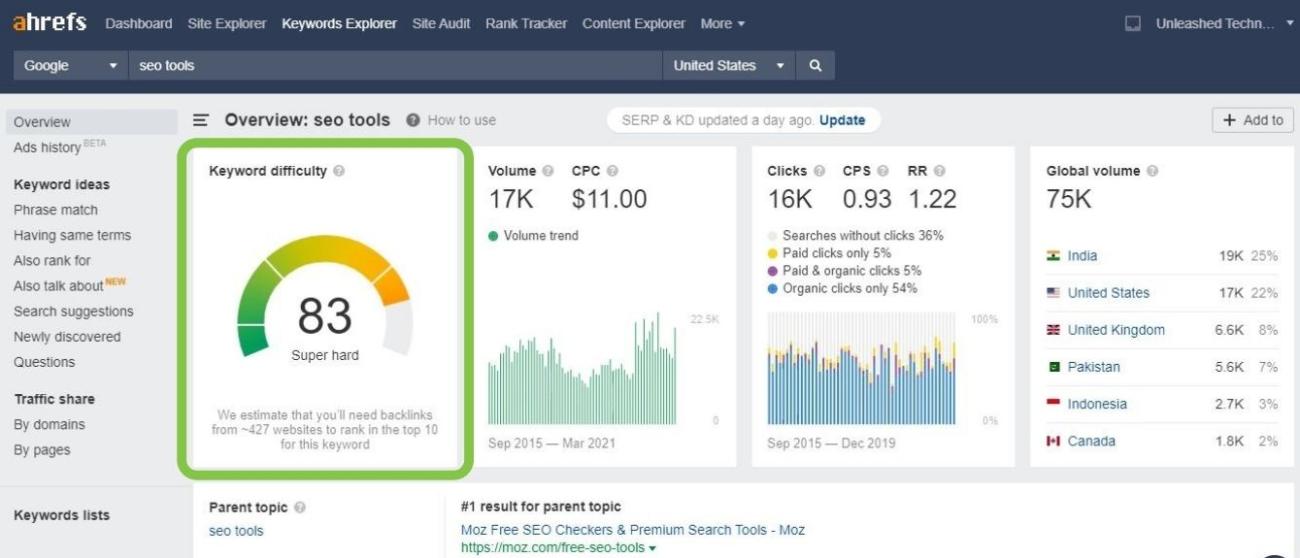Viewport: 1300px width, 558px height.
Task: Select Phrase match in Keyword ideas
Action: click(56, 210)
